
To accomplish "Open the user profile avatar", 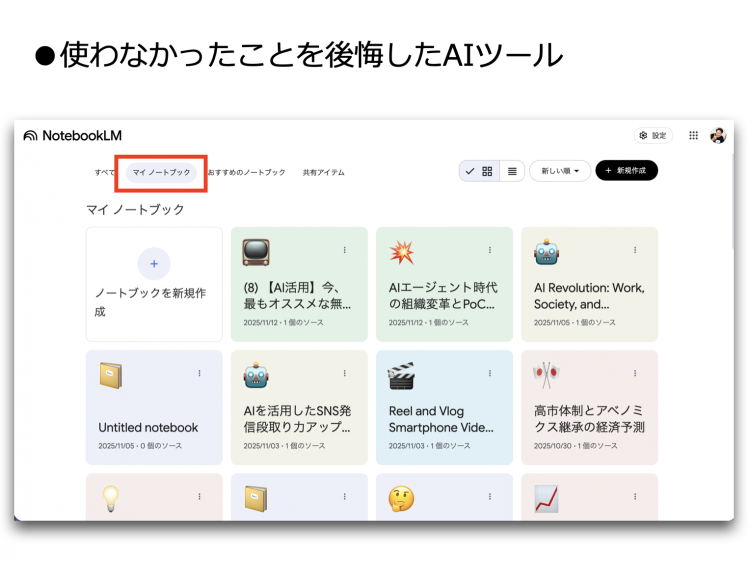I will [718, 136].
